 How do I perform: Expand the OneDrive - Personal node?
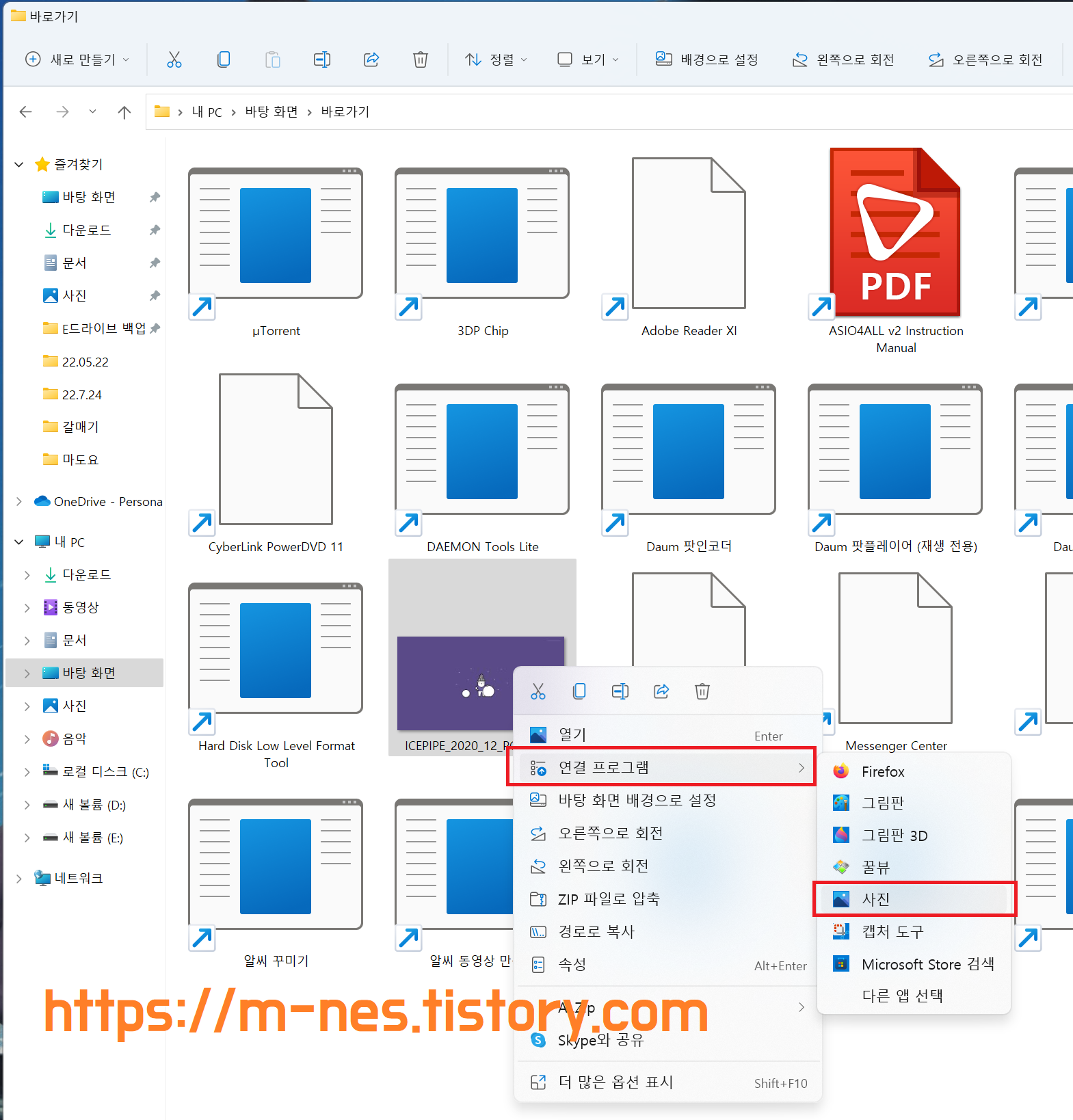tap(19, 501)
